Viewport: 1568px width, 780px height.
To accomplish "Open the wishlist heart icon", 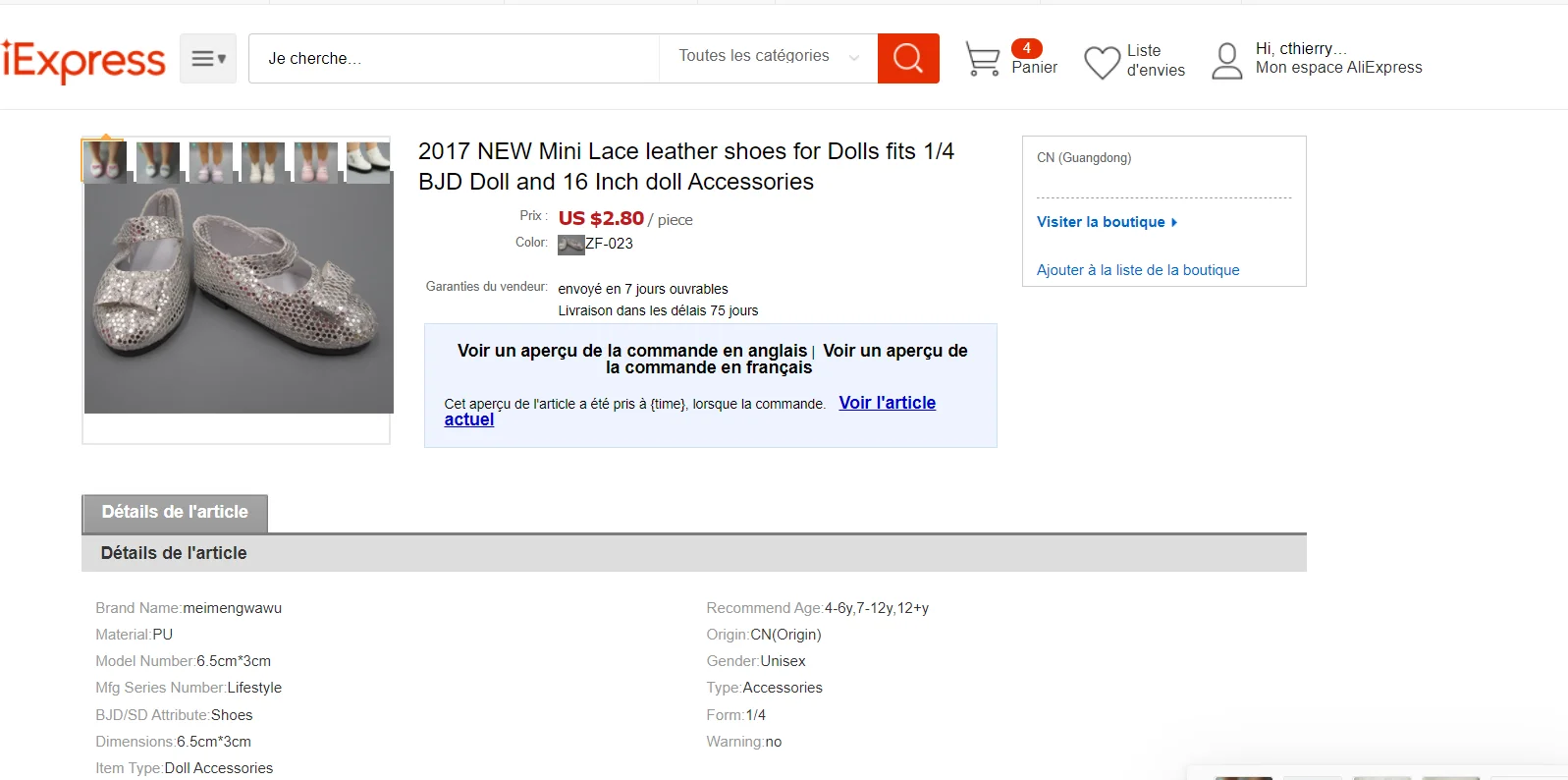I will pos(1102,62).
